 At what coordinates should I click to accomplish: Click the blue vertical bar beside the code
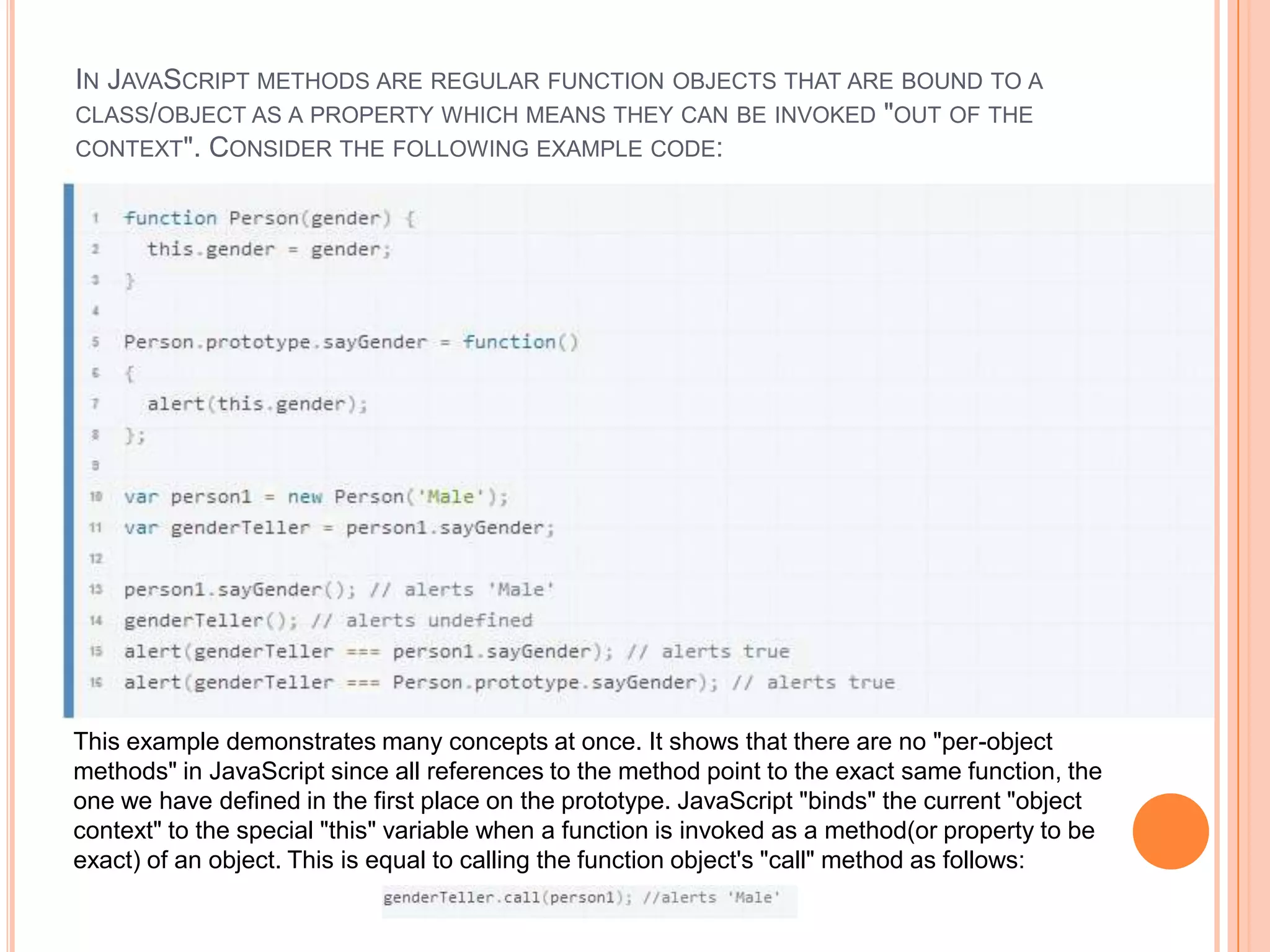point(68,451)
